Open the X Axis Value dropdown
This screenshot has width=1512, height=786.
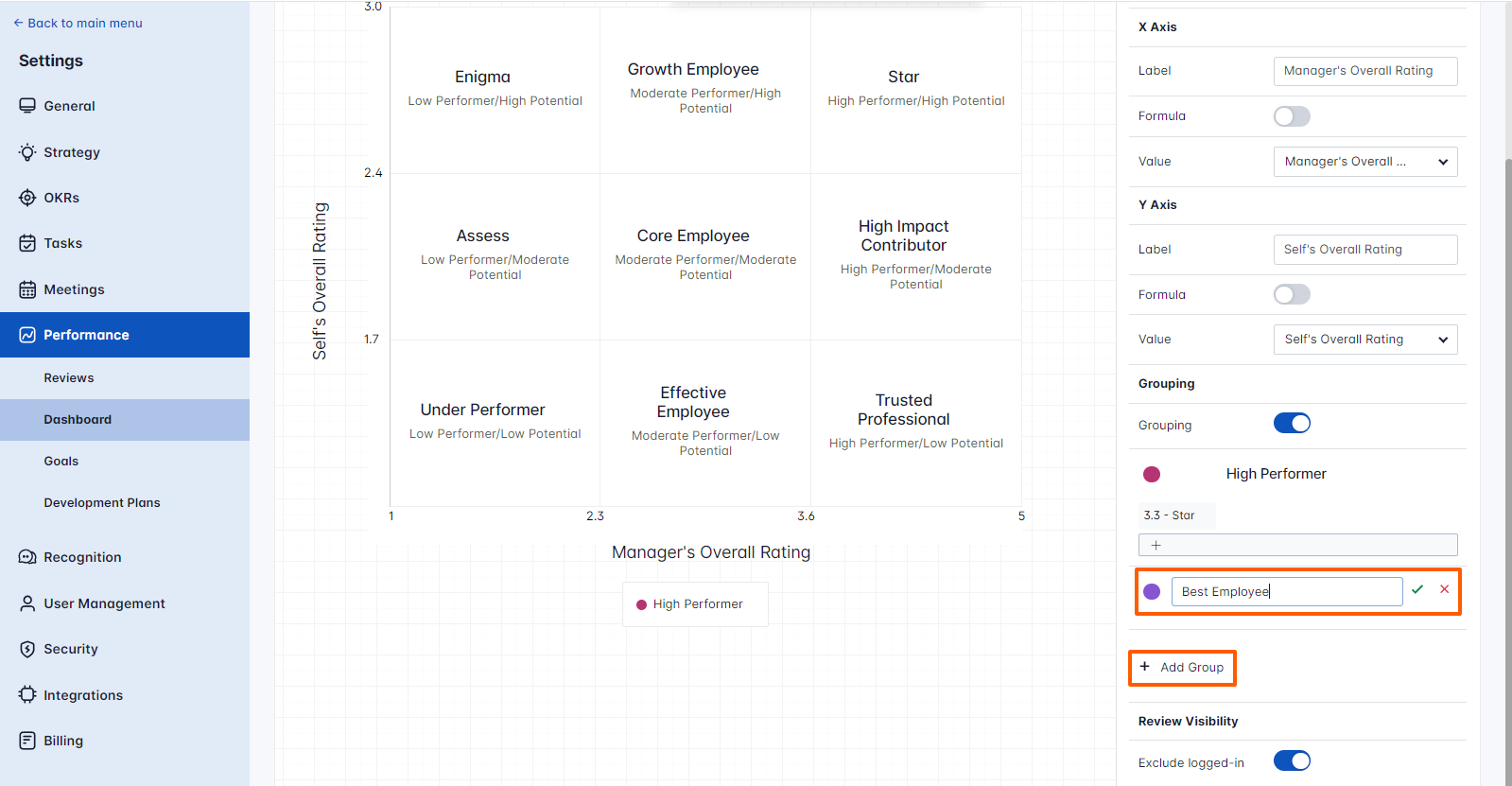tap(1364, 162)
